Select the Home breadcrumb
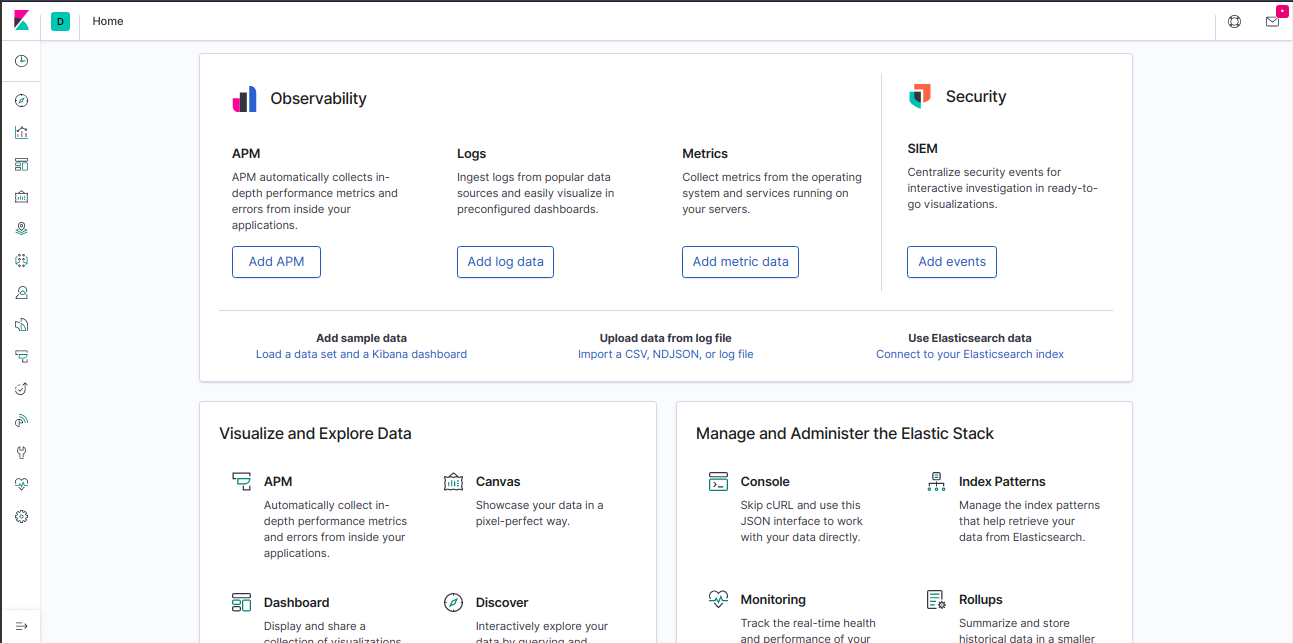Viewport: 1293px width, 643px height. (x=107, y=21)
